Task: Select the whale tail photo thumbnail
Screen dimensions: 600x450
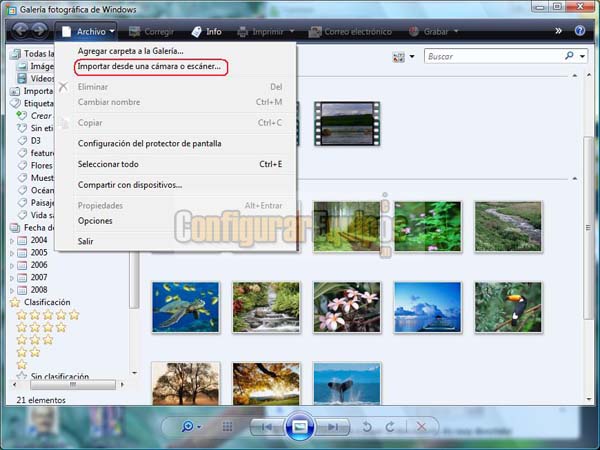Action: 347,383
